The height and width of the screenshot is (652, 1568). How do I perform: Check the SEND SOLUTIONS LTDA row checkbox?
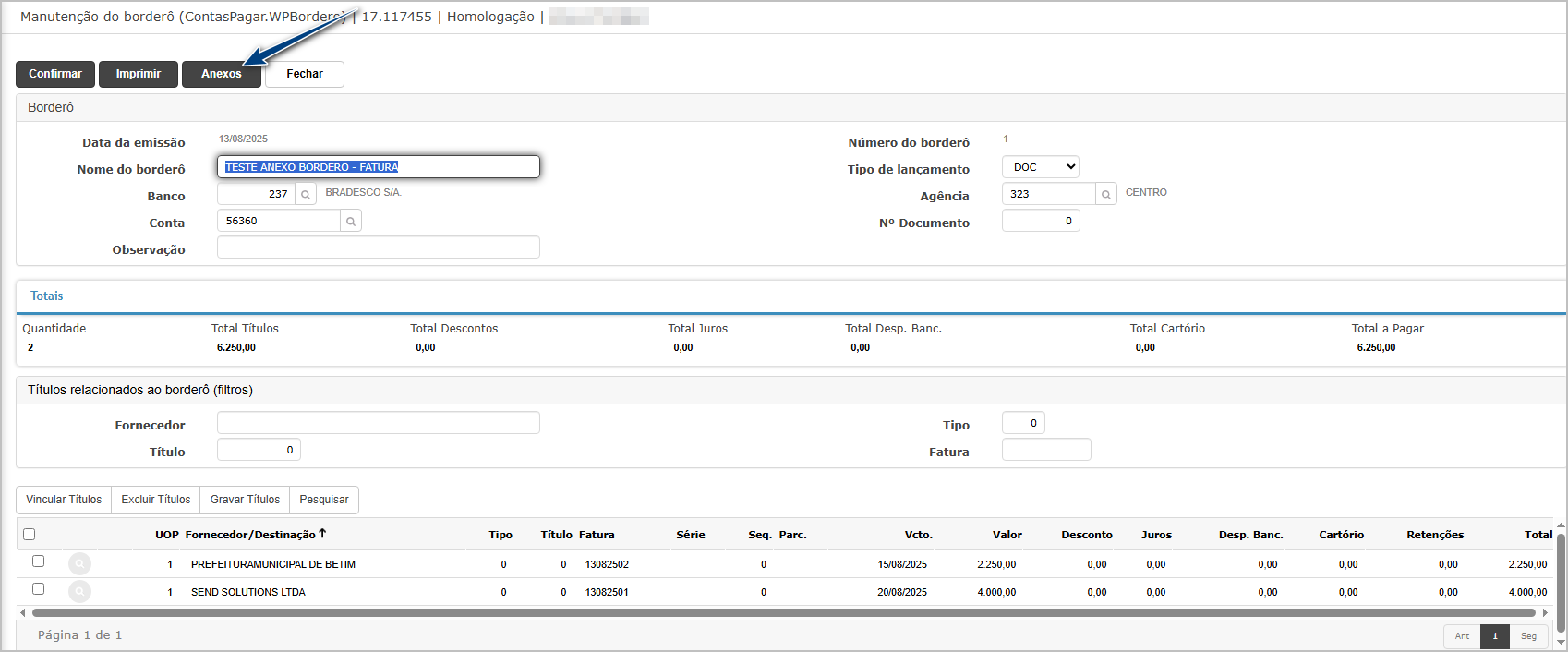pyautogui.click(x=38, y=588)
